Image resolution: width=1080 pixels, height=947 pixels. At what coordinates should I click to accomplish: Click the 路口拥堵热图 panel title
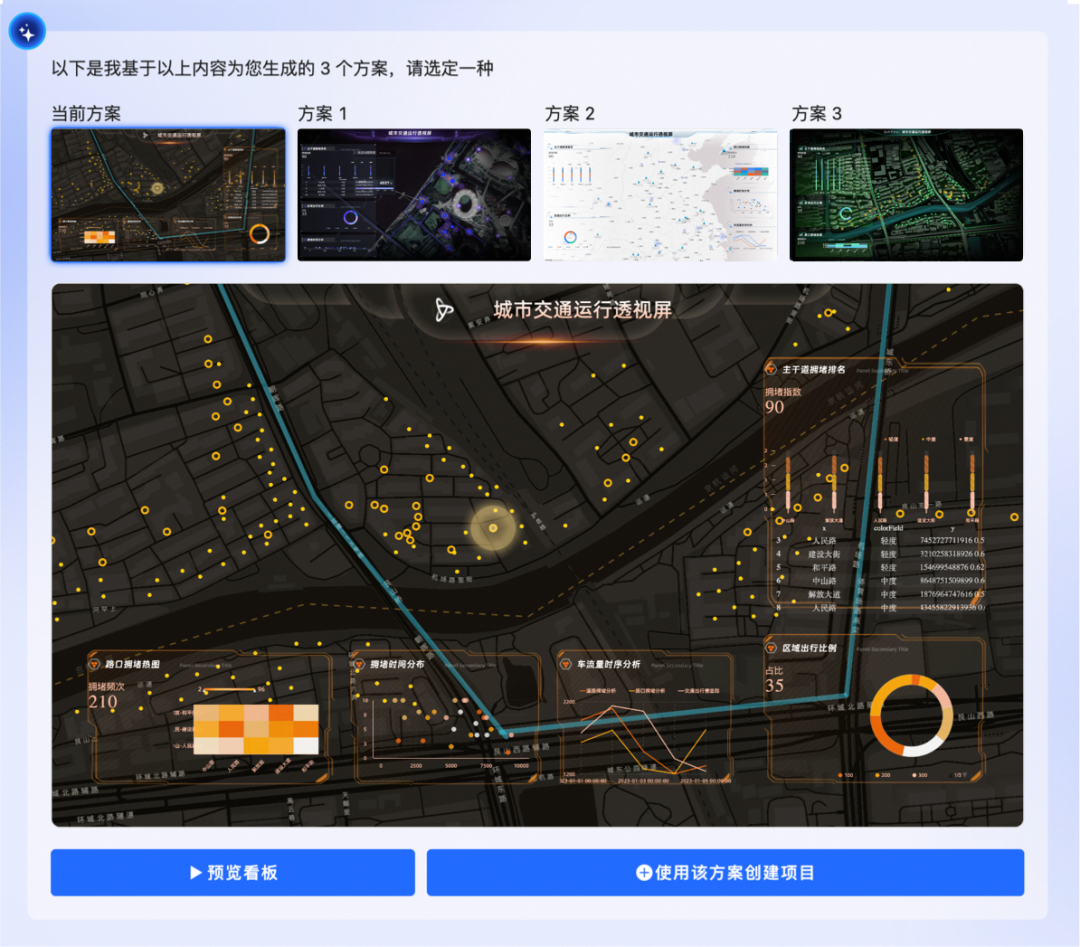point(132,664)
